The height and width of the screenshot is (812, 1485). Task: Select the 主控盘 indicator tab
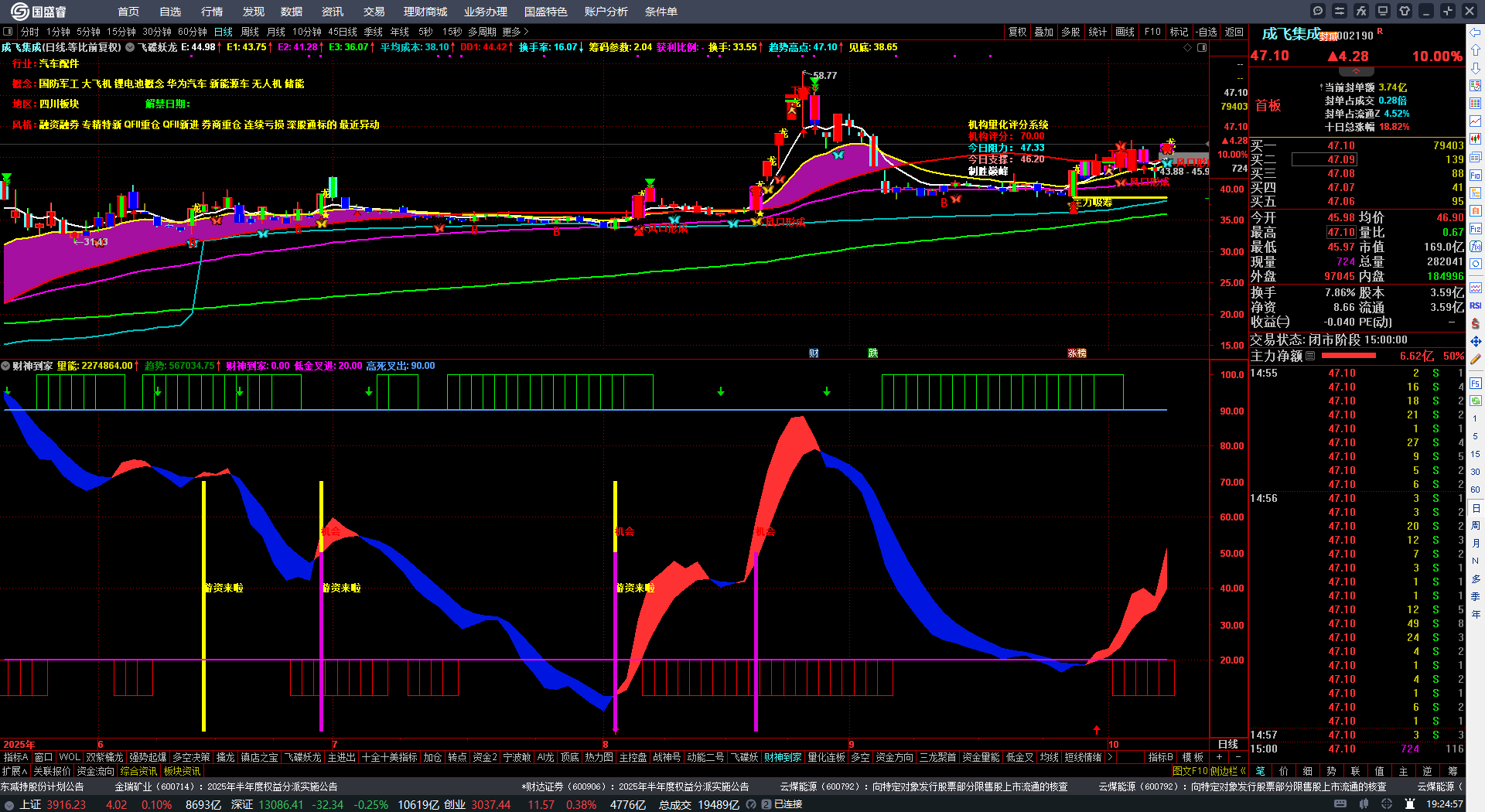coord(633,757)
